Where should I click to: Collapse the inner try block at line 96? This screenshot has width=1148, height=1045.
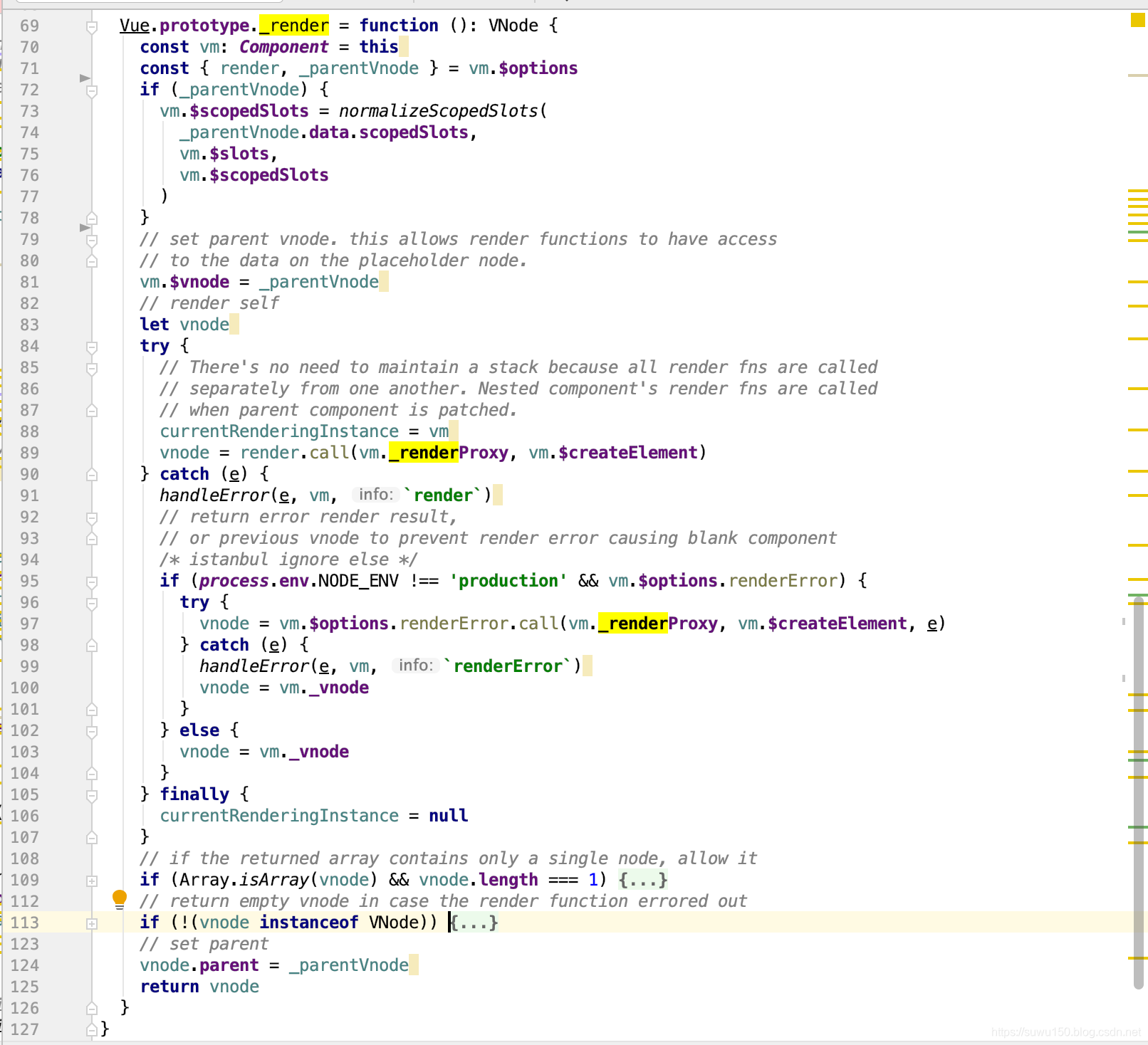pyautogui.click(x=92, y=604)
